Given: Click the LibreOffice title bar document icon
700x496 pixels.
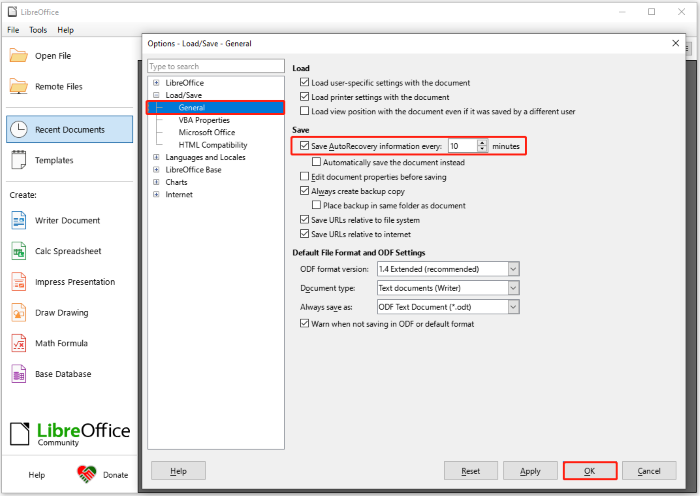Looking at the screenshot, I should (12, 12).
